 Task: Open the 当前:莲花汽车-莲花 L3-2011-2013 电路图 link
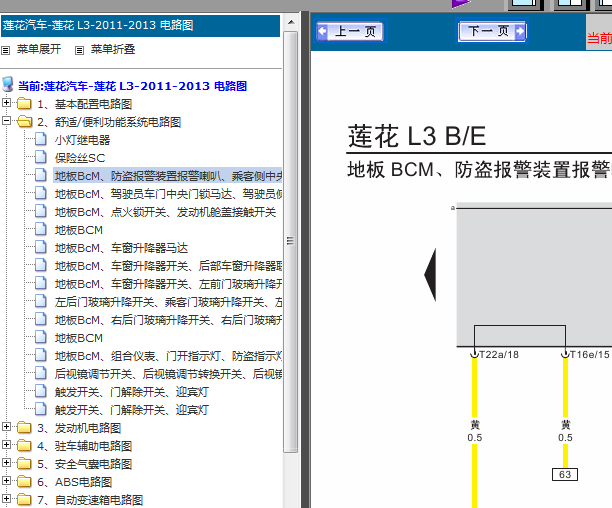(x=132, y=86)
